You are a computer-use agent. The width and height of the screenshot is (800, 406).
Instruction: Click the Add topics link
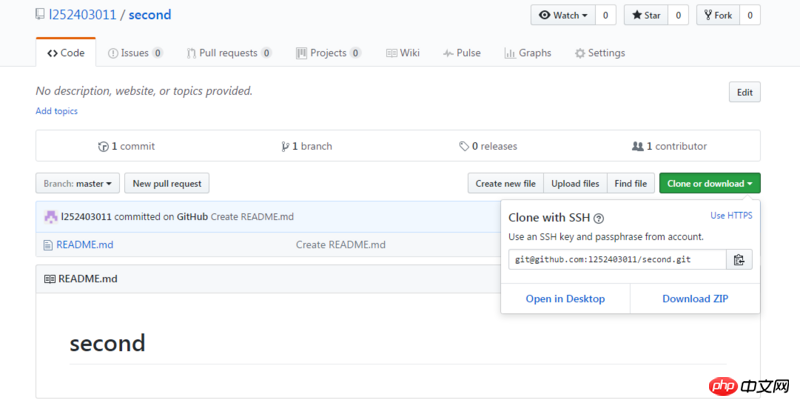57,111
